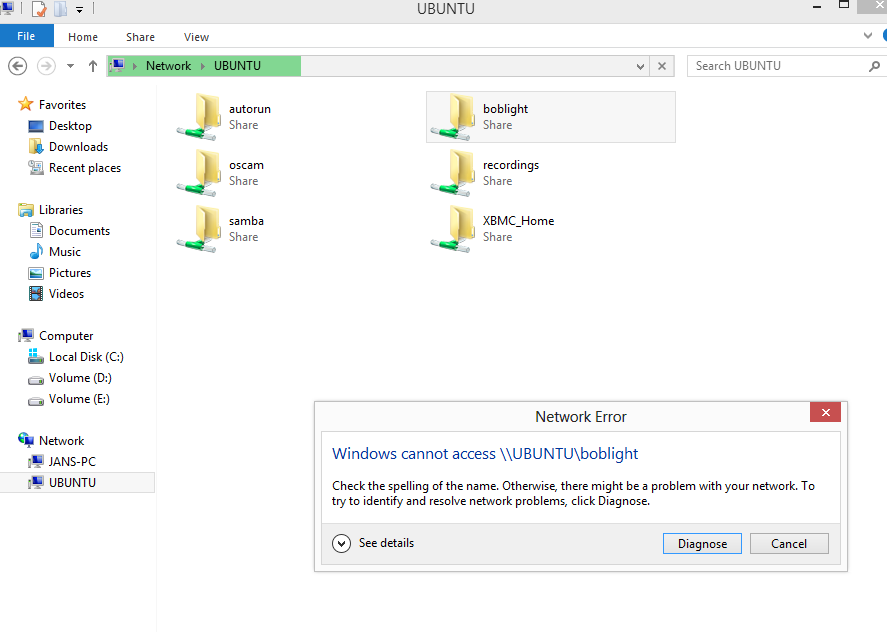Click the "oscam" share name
887x632 pixels.
(x=246, y=165)
